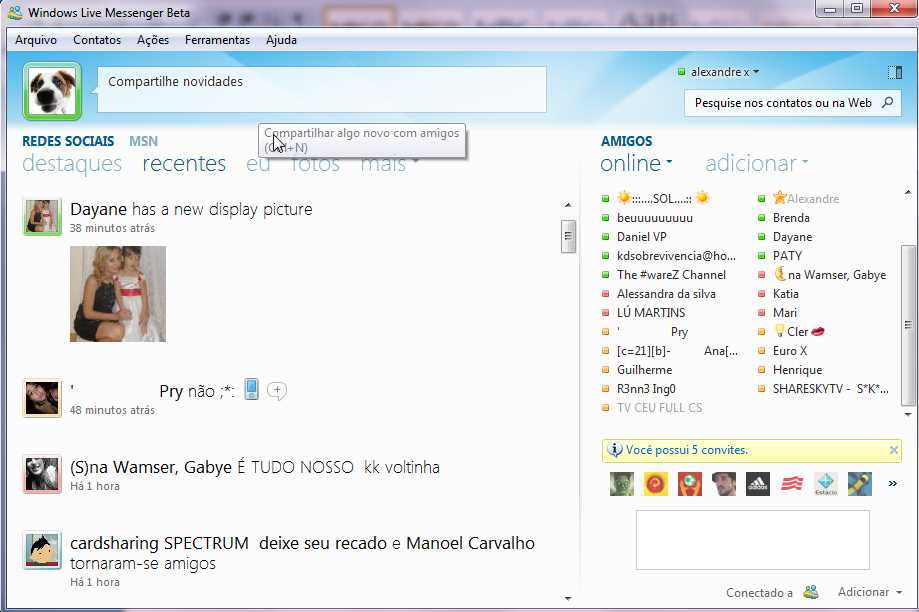This screenshot has height=612, width=919.
Task: Open the red game character icon
Action: coord(690,484)
